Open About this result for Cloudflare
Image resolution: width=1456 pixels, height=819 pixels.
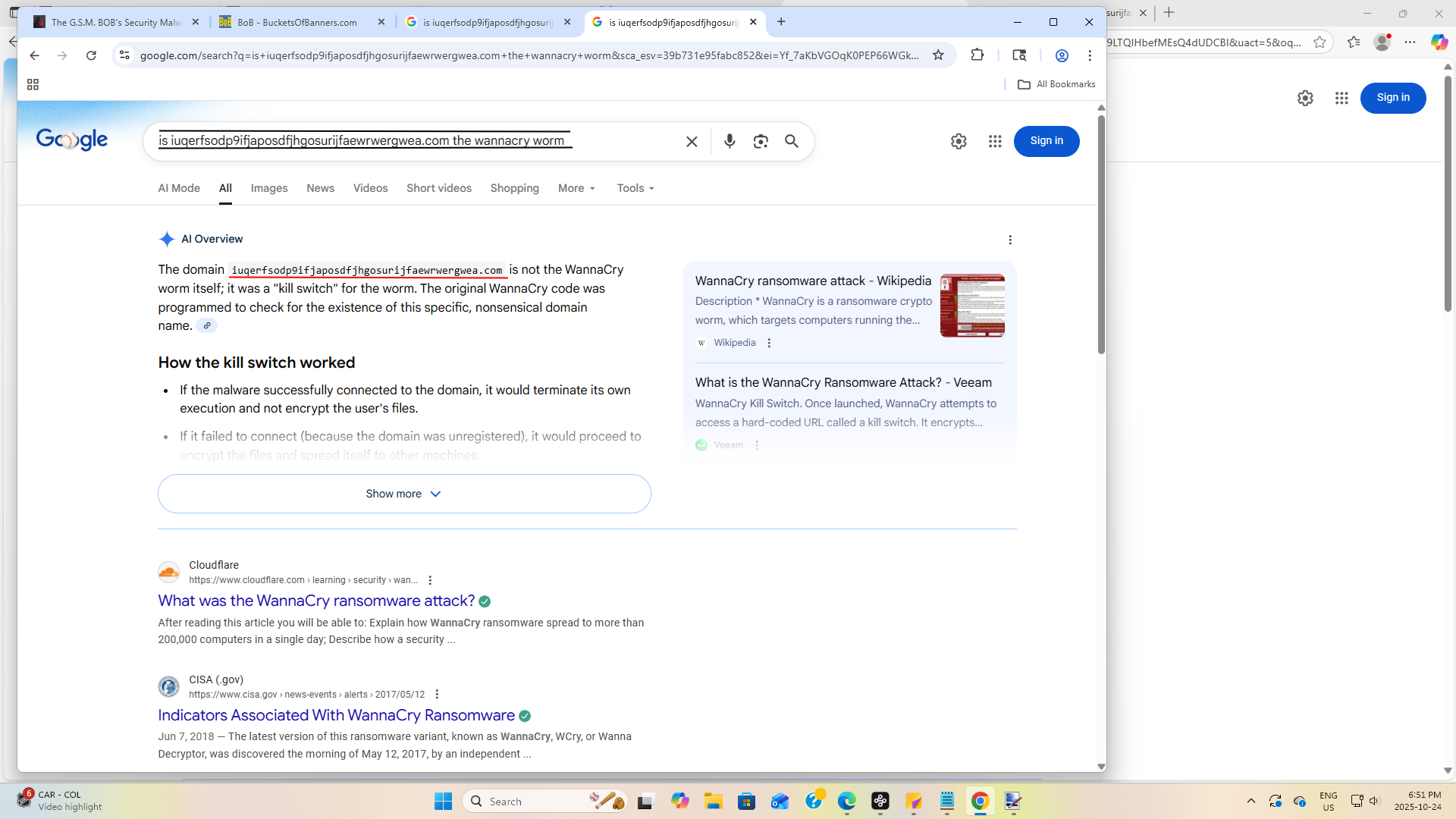coord(430,580)
